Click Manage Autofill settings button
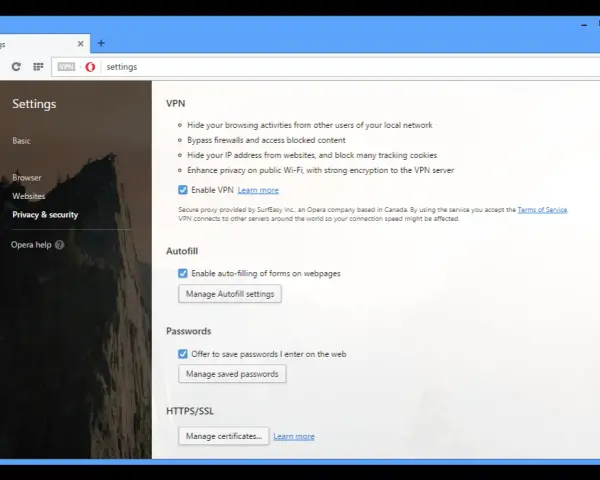 coord(230,294)
